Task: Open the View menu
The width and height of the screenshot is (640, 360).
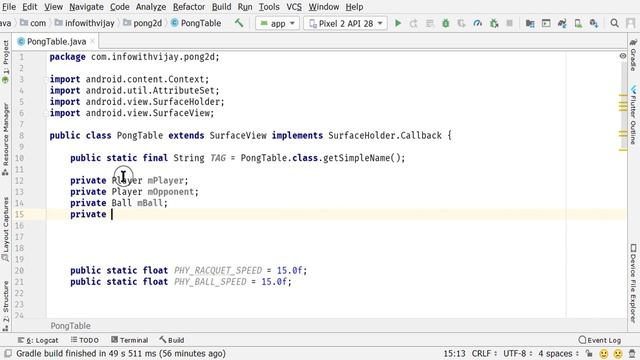Action: click(x=53, y=7)
